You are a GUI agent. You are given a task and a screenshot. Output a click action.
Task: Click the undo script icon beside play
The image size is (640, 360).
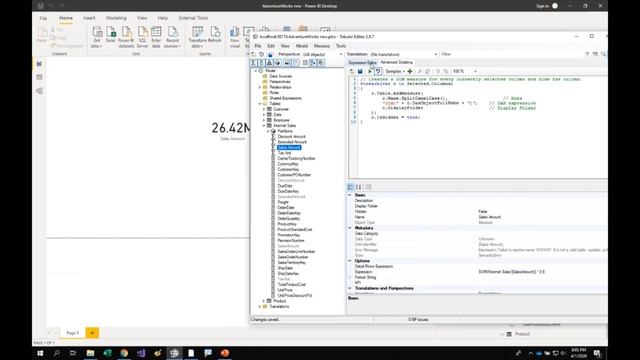coord(378,71)
